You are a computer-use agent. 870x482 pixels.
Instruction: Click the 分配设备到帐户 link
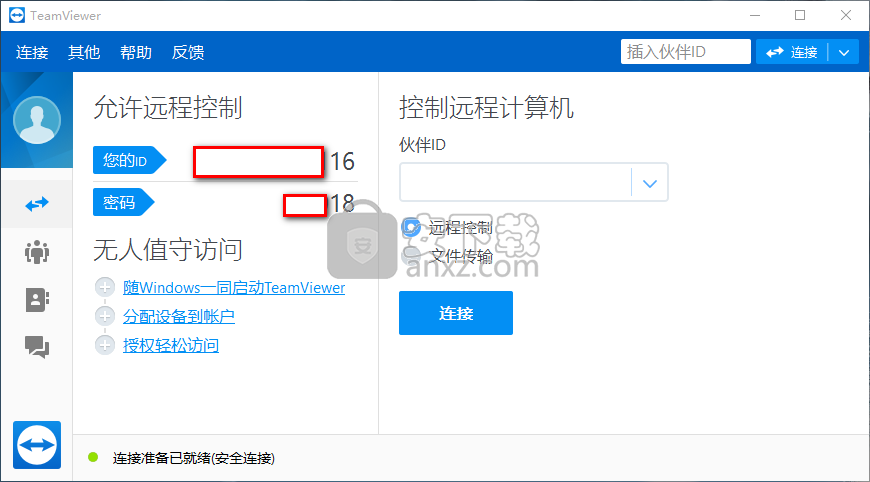point(179,316)
